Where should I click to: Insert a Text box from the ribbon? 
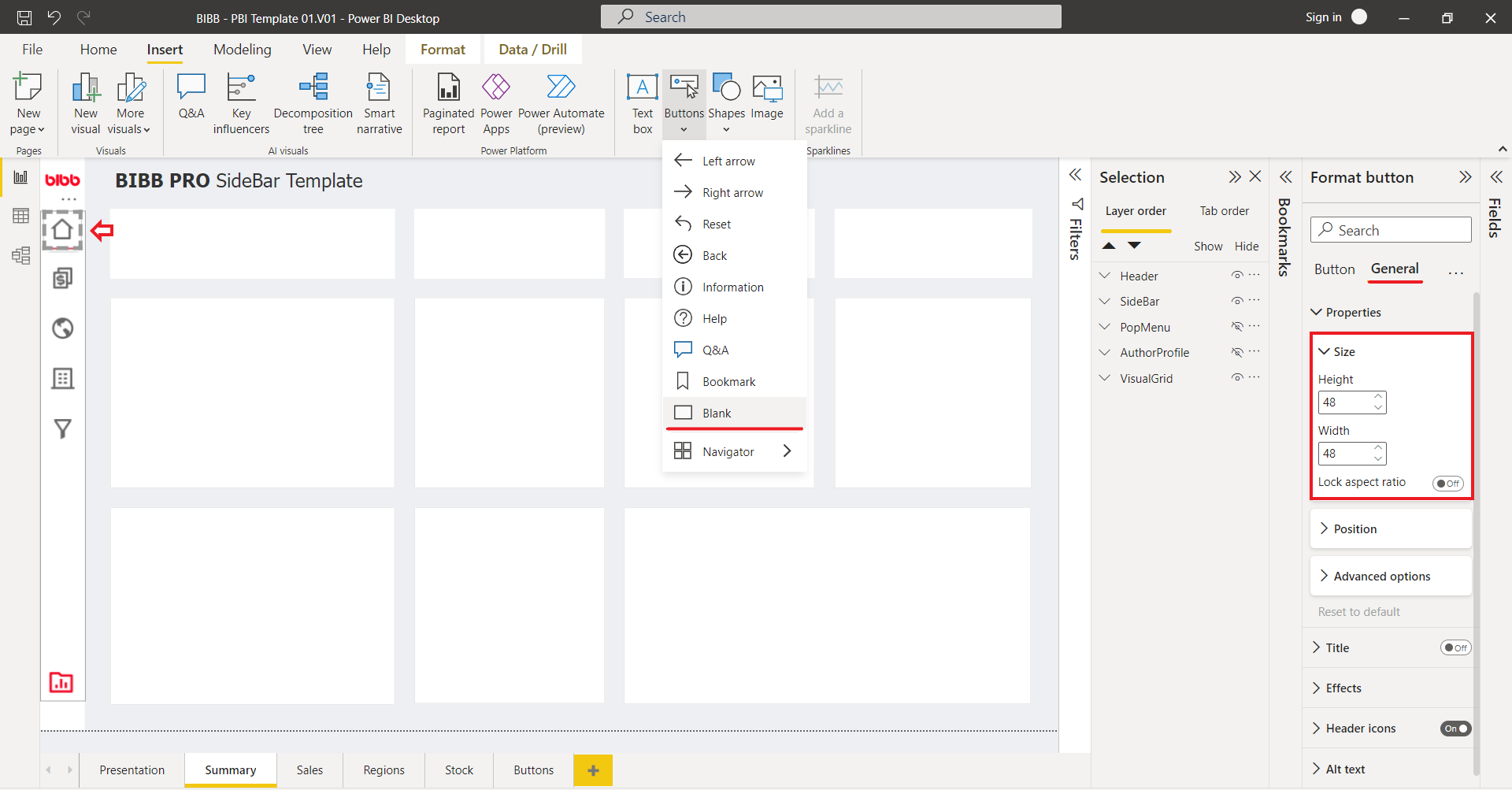pyautogui.click(x=642, y=103)
